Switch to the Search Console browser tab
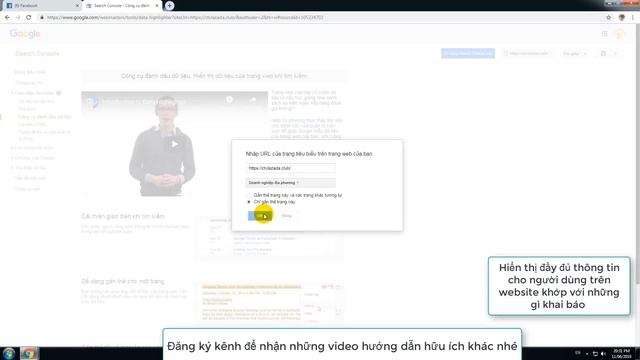 point(121,6)
